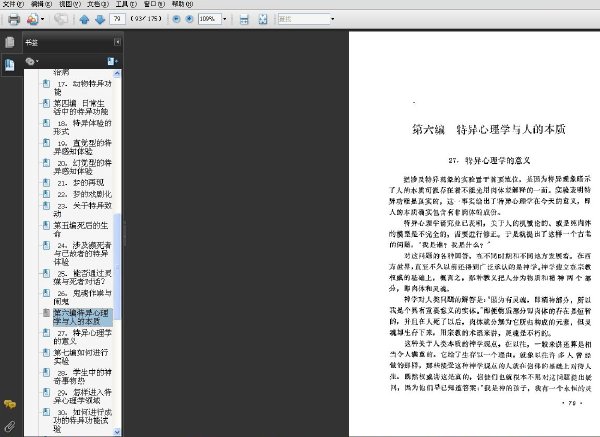Select bookmark '20. 幻觉型的特异感知体验'

[x=82, y=167]
